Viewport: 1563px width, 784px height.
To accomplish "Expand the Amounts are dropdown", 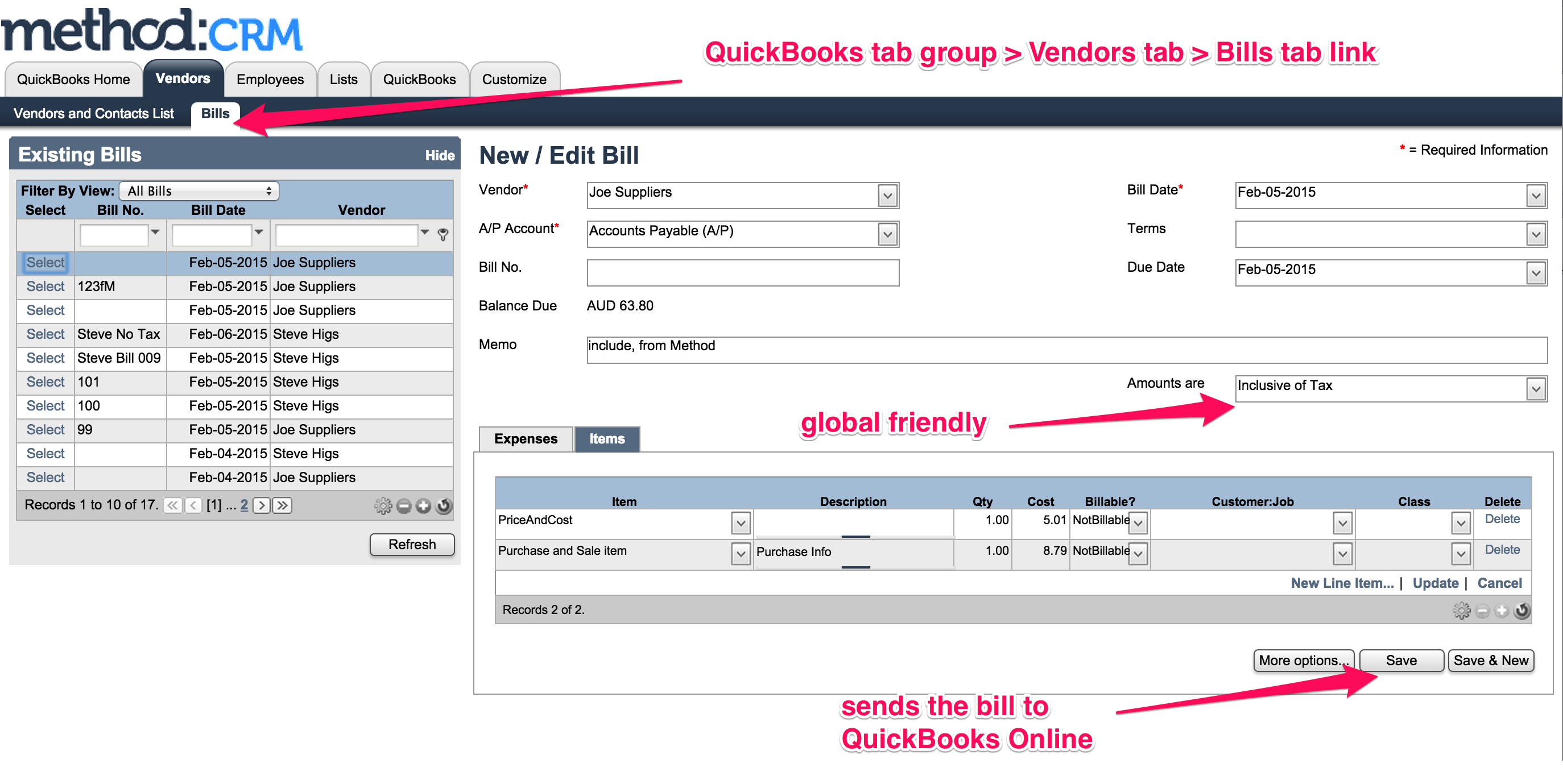I will tap(1536, 389).
